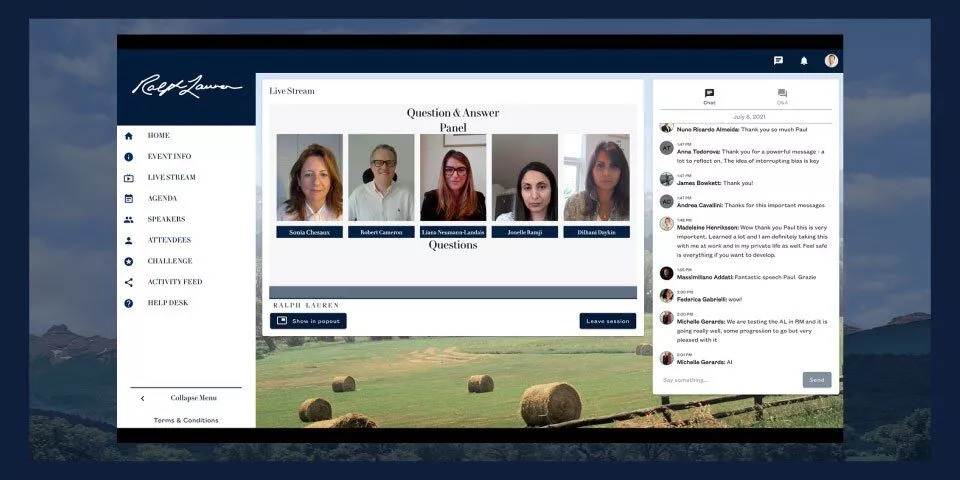Open LIVE STREAM menu item

click(171, 178)
